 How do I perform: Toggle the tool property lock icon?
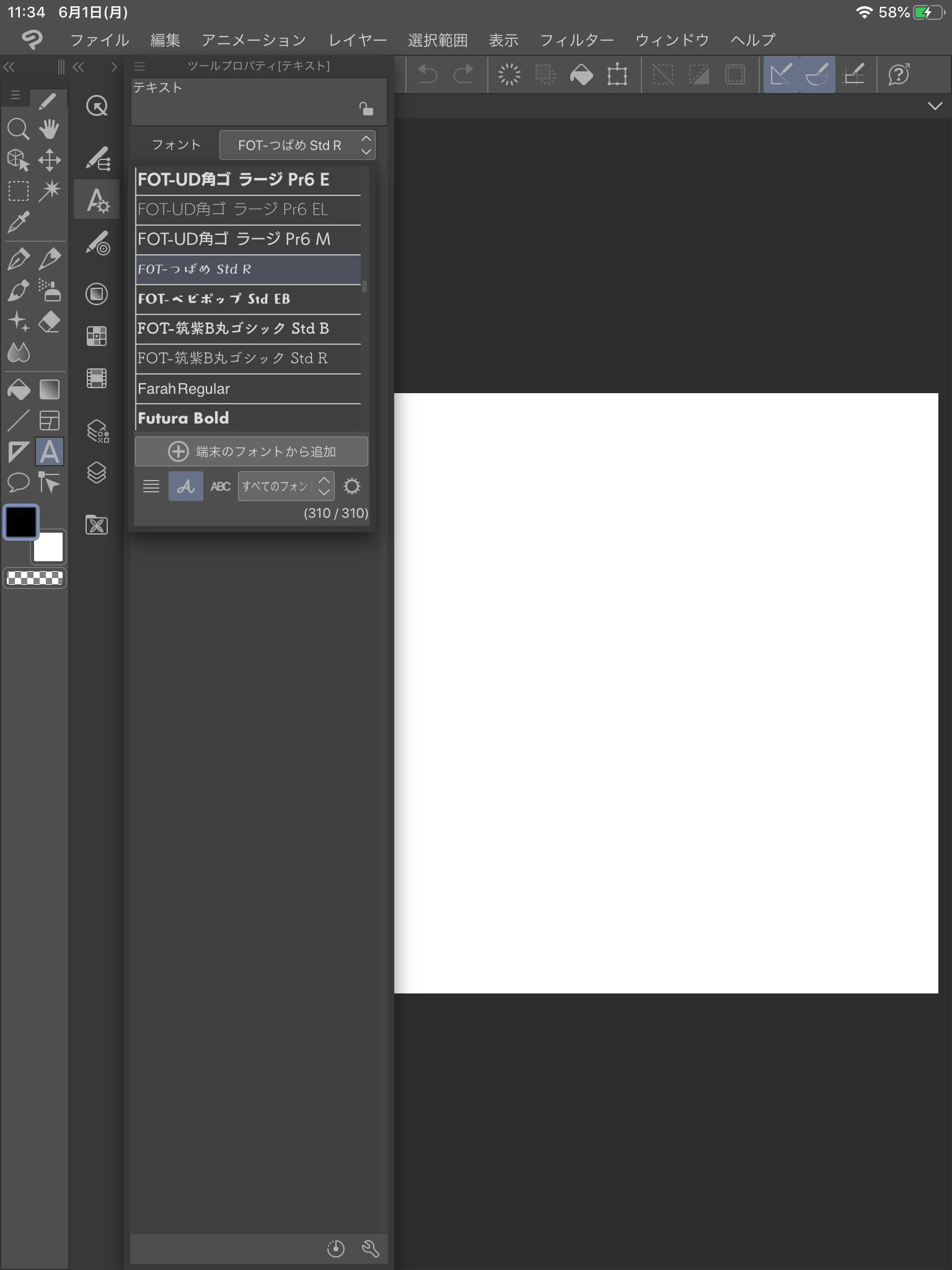[x=366, y=109]
